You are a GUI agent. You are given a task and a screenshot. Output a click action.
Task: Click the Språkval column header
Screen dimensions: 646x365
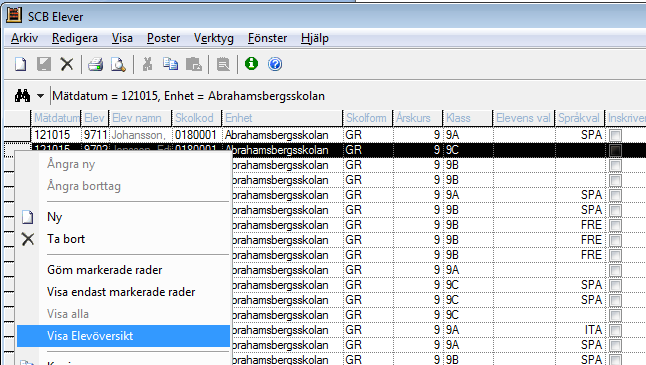(x=580, y=118)
